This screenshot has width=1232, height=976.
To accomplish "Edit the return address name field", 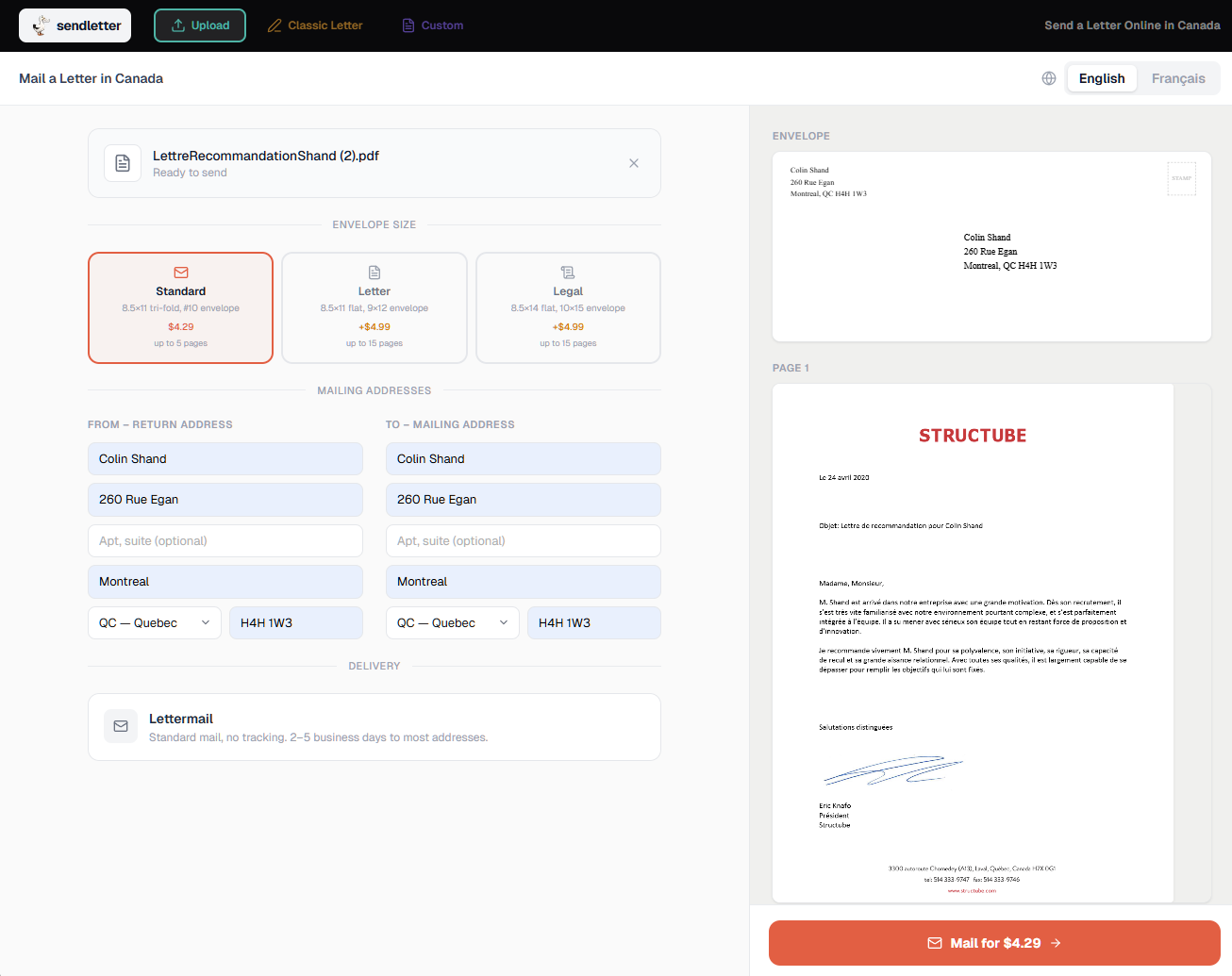I will (225, 459).
